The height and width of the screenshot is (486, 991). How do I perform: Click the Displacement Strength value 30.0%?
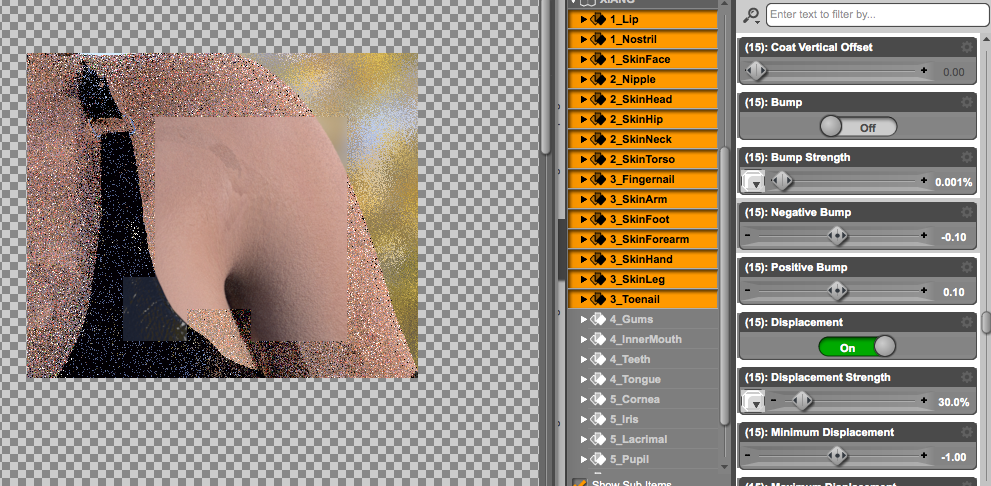click(954, 401)
